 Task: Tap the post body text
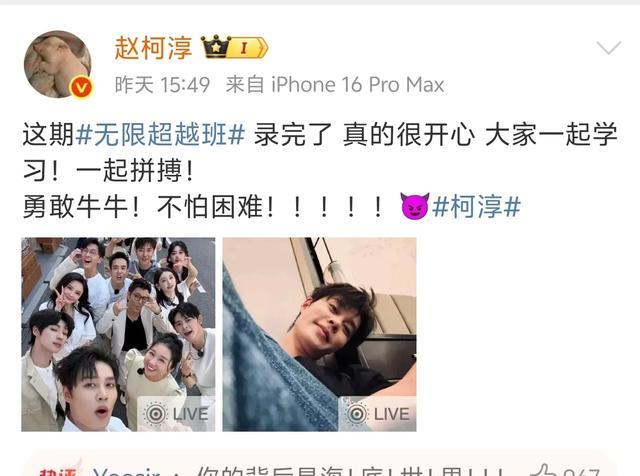tap(320, 170)
